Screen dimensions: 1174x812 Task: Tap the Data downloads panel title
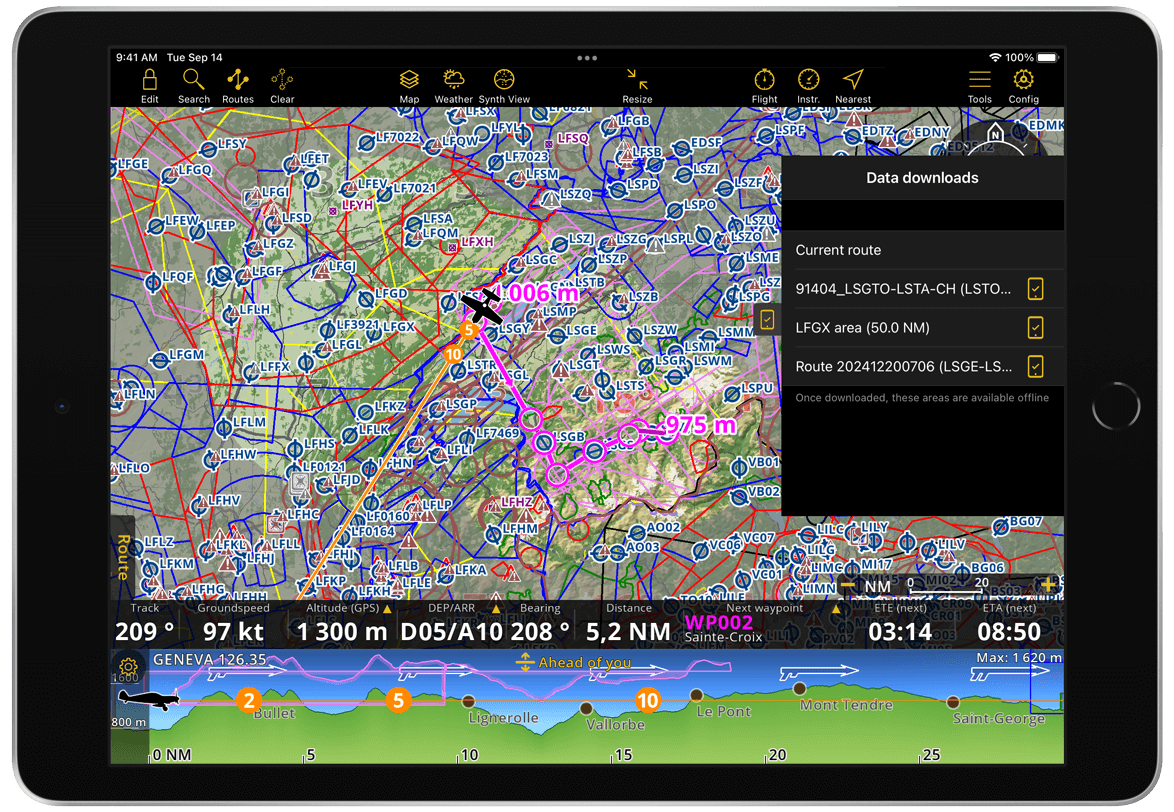click(x=922, y=178)
